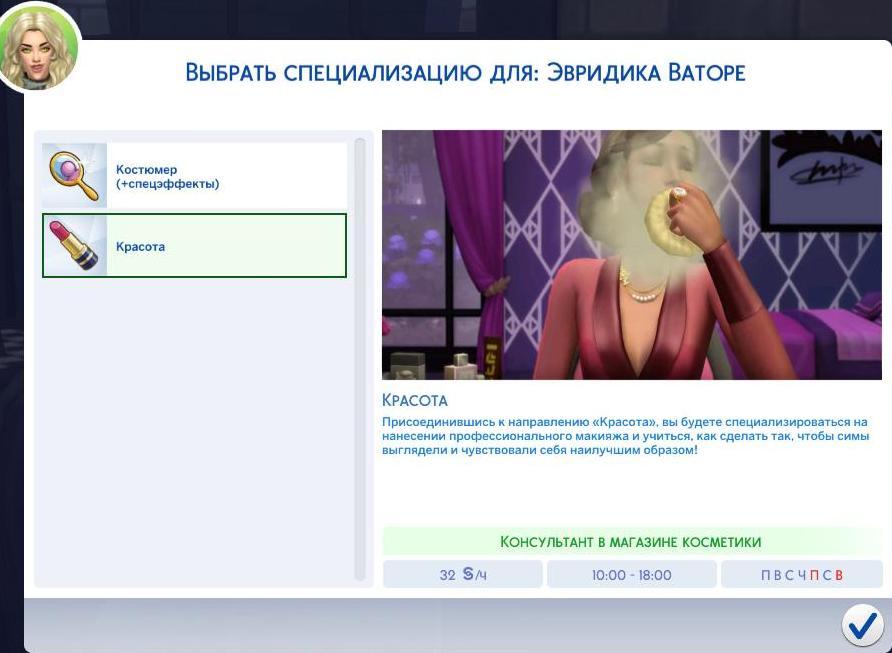The width and height of the screenshot is (892, 653).
Task: Click the Sim portrait of Эвридика Ваторе
Action: point(39,47)
